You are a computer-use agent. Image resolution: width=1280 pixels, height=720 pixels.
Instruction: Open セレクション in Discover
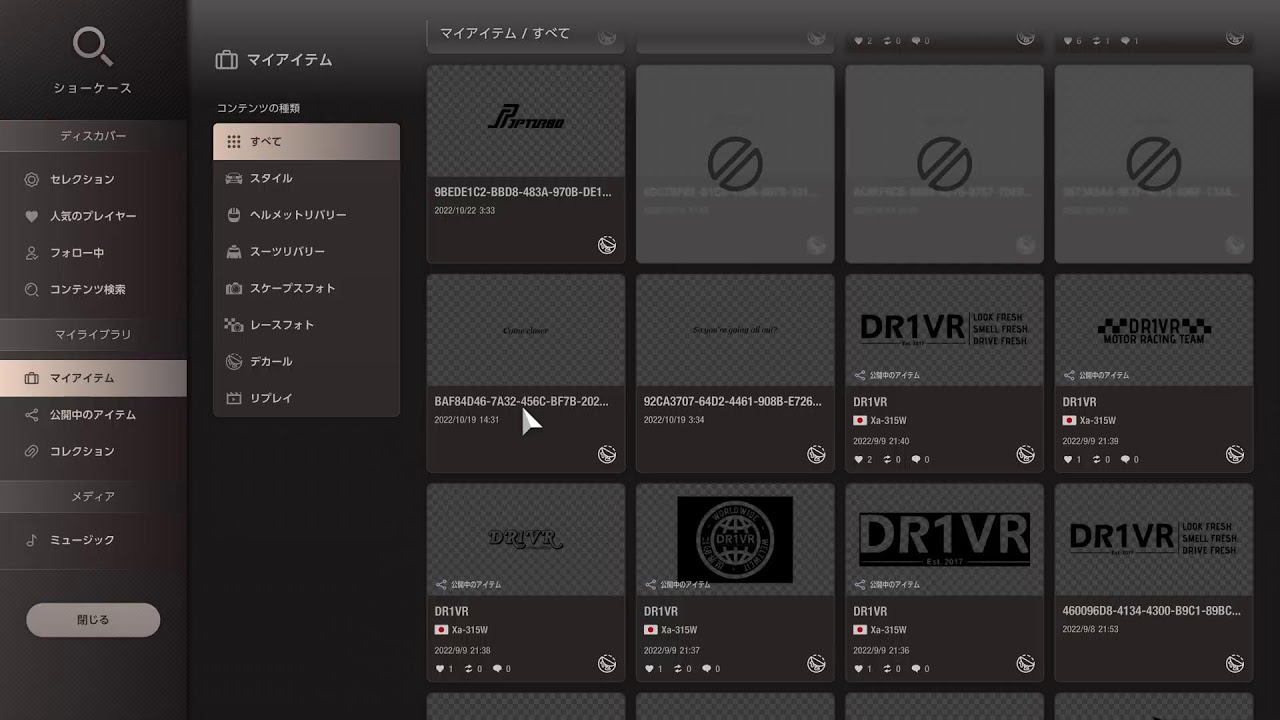tap(93, 179)
